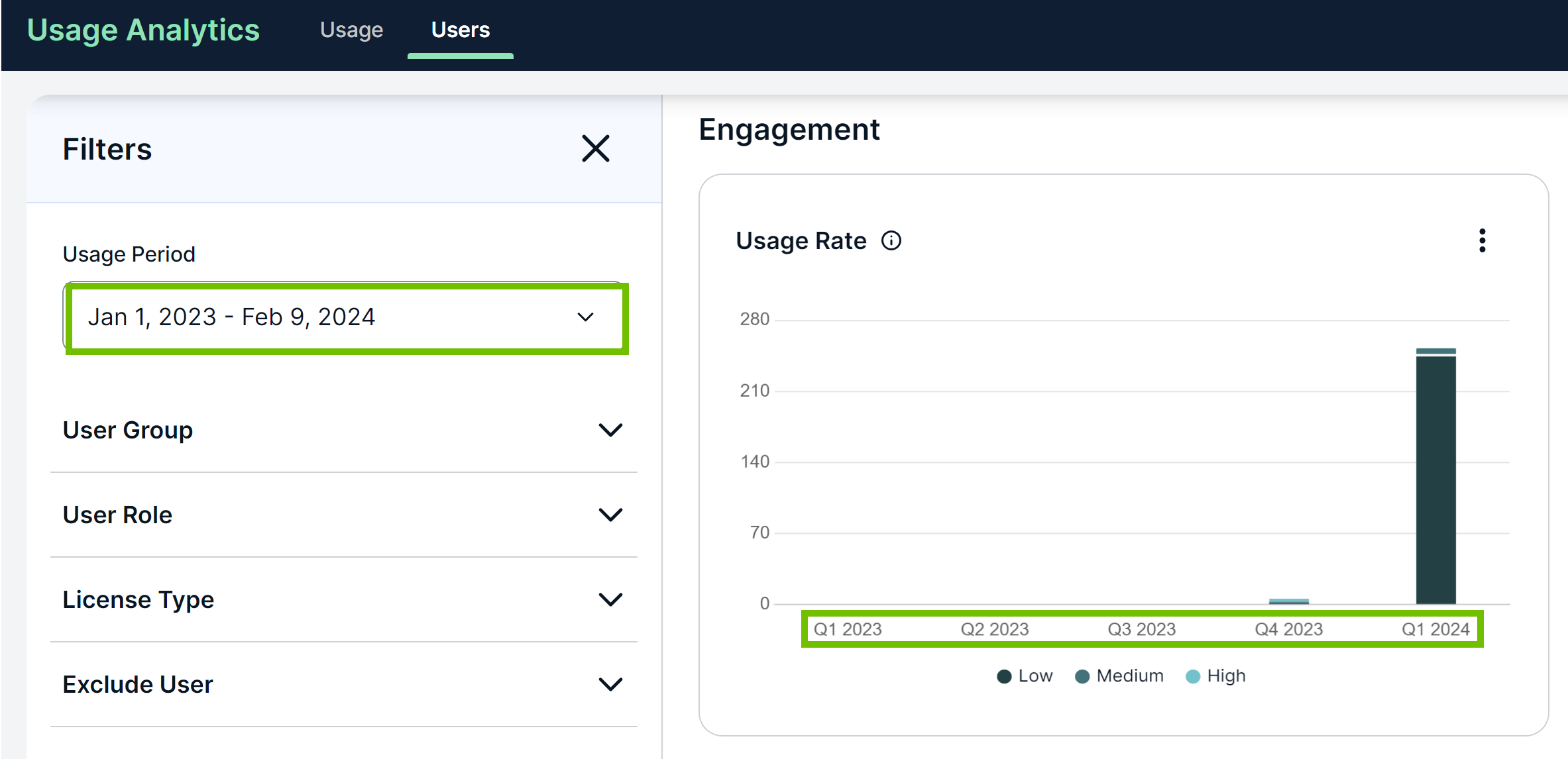
Task: Click the Usage Rate info icon
Action: point(891,240)
